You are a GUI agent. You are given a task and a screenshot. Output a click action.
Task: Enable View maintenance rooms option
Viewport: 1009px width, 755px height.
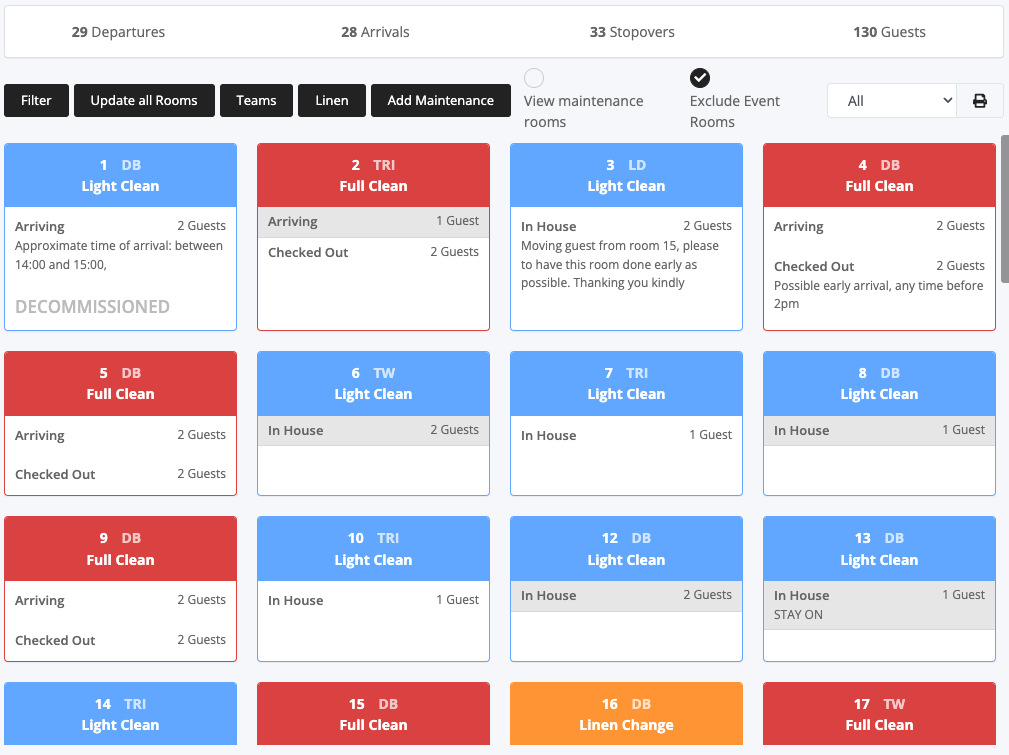pos(535,78)
